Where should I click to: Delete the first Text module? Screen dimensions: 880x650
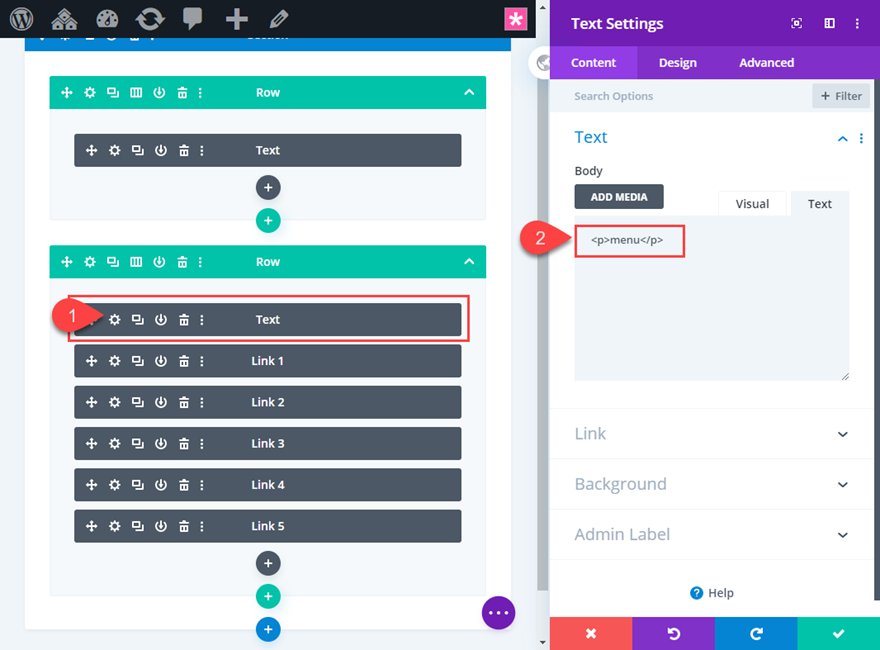[184, 150]
